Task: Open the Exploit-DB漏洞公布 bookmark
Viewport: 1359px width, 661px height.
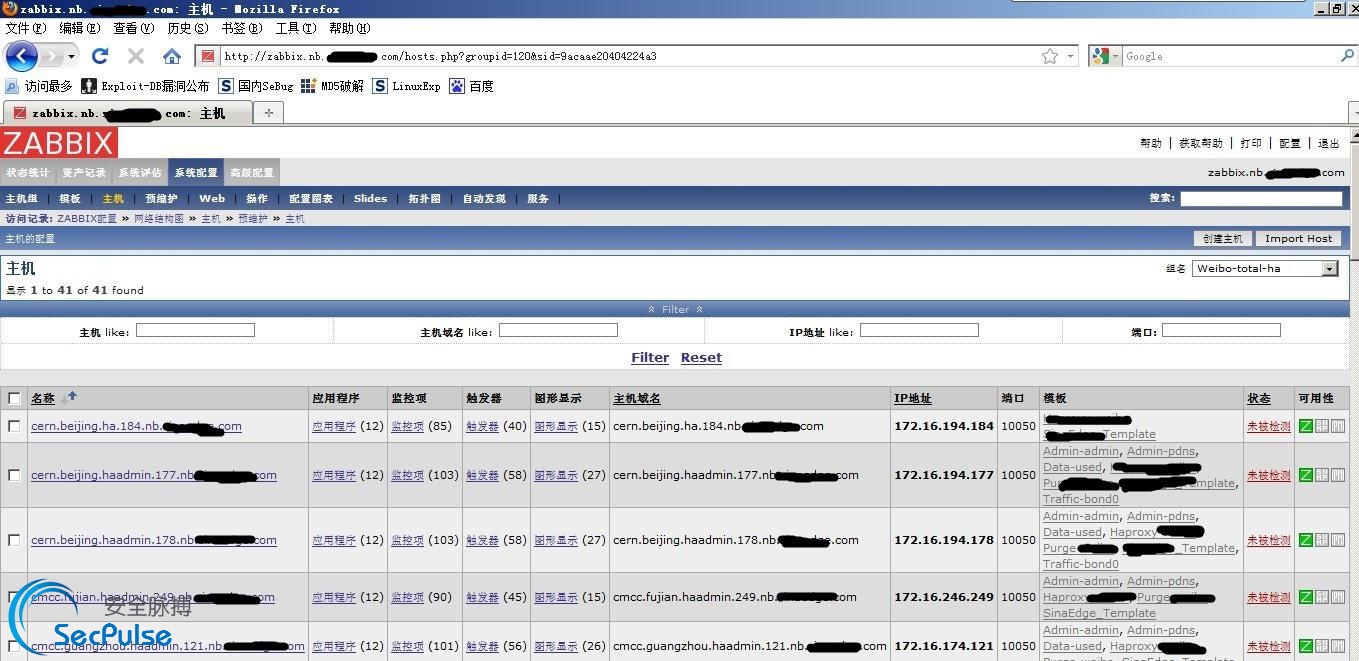Action: [146, 86]
